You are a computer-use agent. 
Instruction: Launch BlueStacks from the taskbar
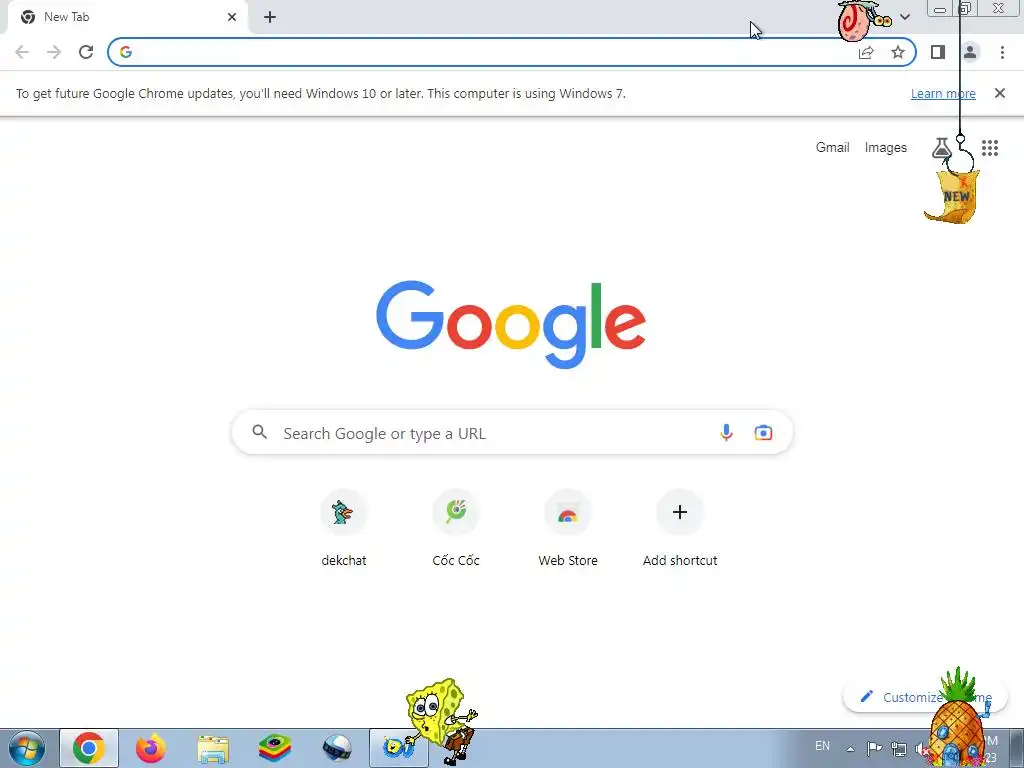tap(275, 748)
